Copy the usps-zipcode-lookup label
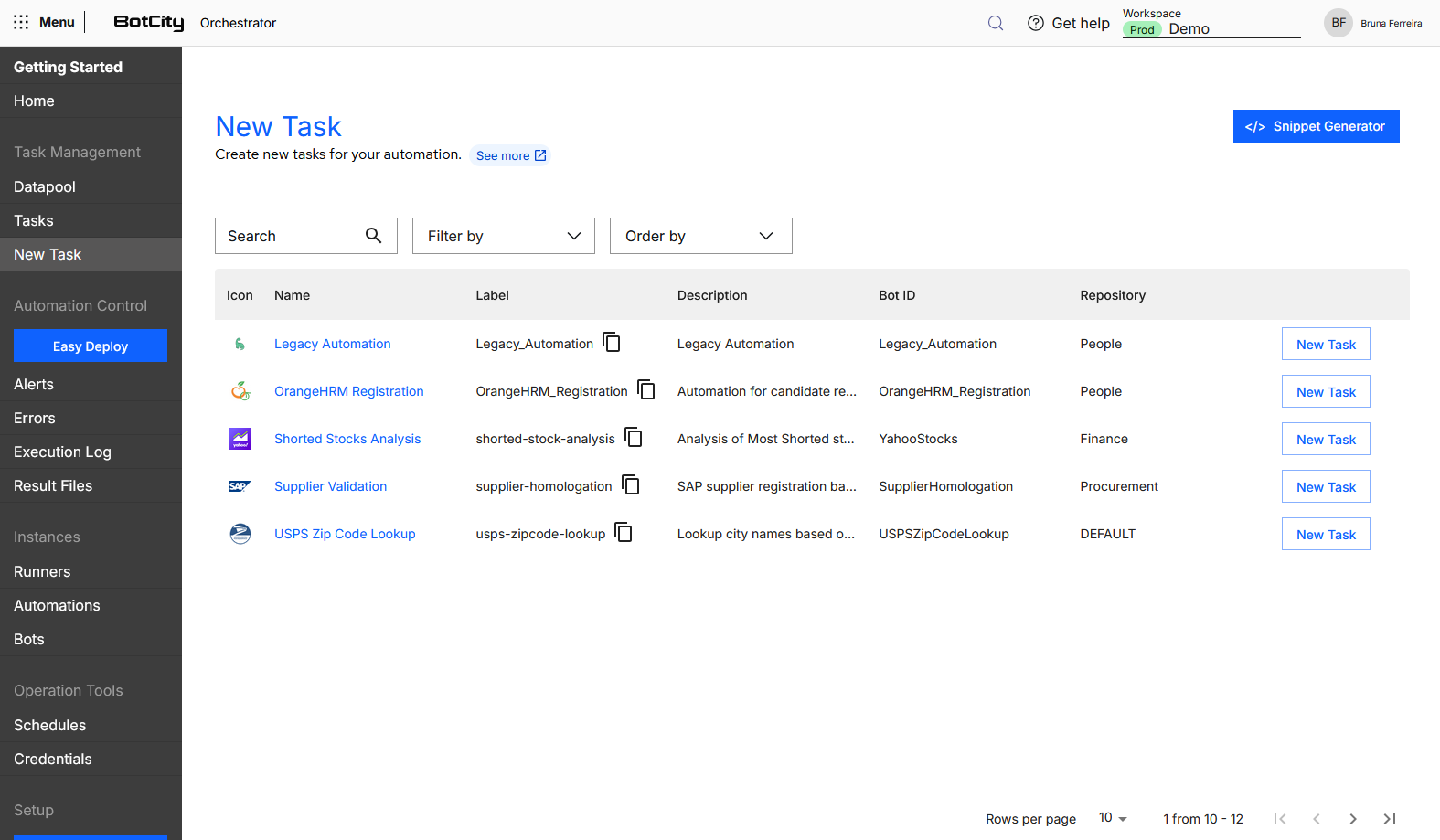This screenshot has height=840, width=1440. coord(624,533)
